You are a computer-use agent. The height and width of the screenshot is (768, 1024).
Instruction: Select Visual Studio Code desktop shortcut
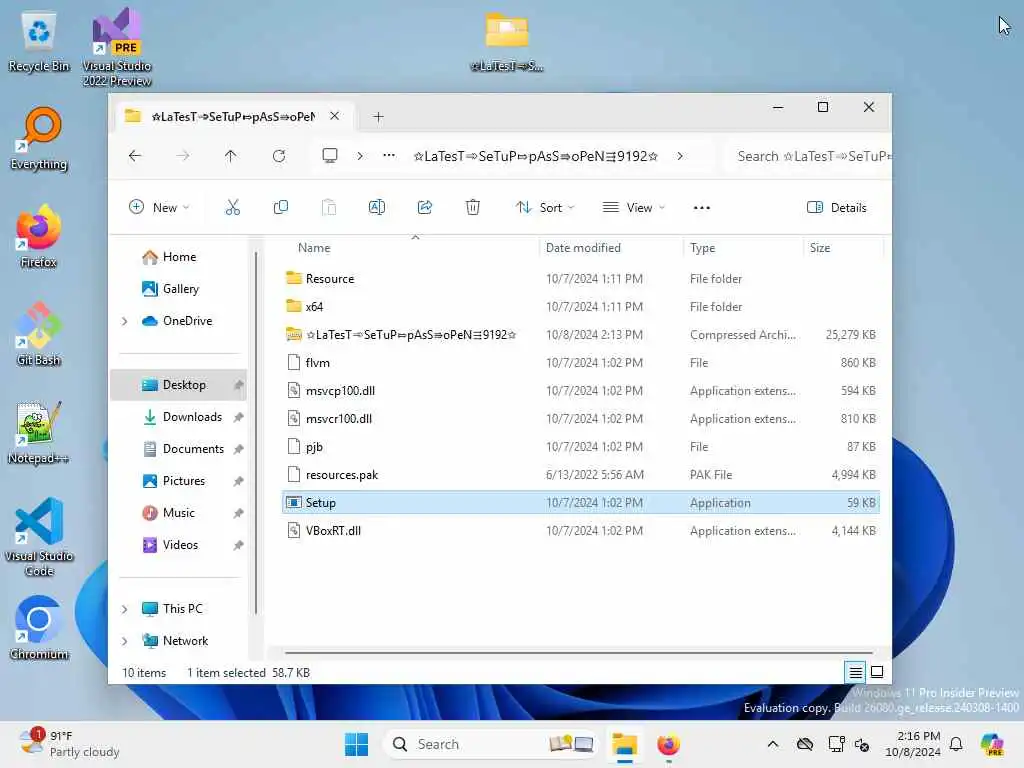point(39,537)
